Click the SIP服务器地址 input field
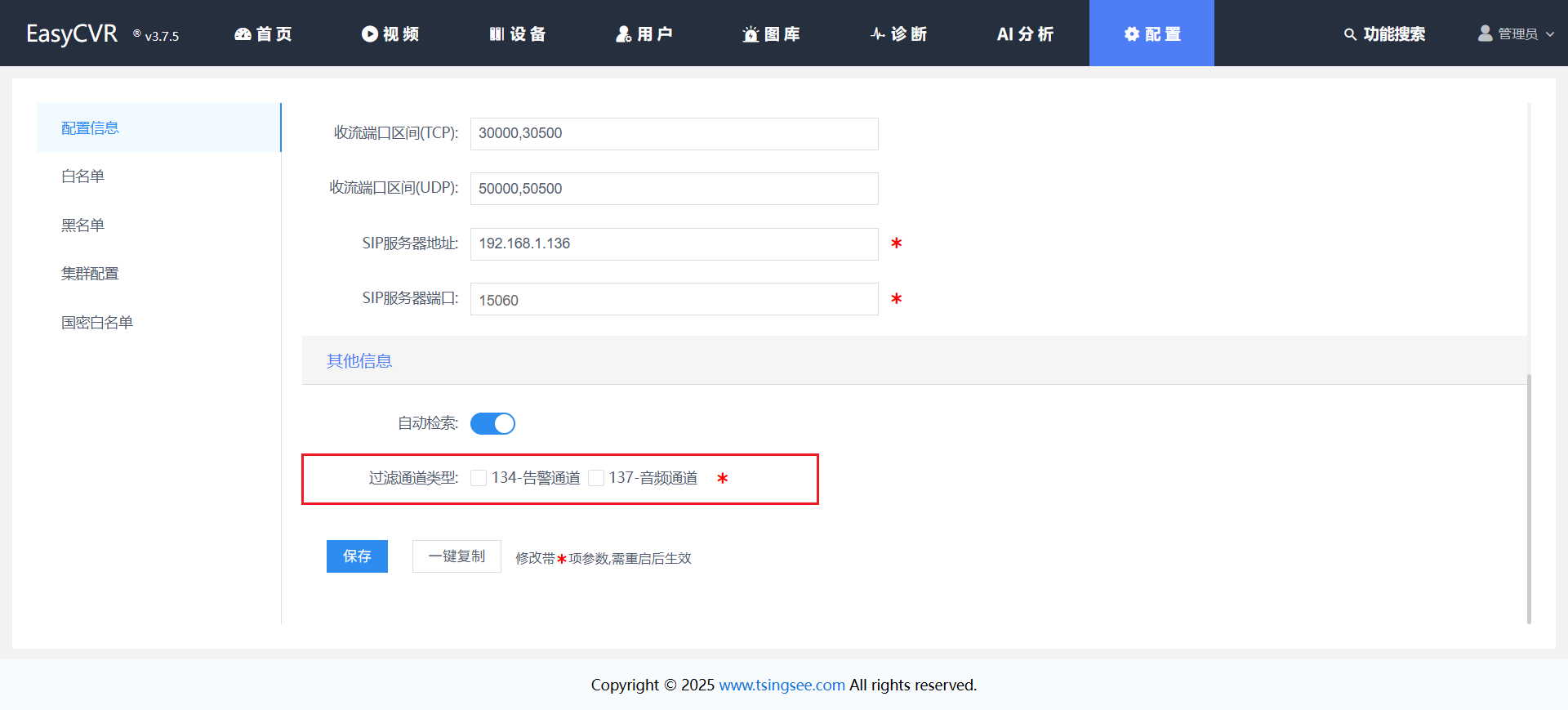This screenshot has height=710, width=1568. point(674,244)
